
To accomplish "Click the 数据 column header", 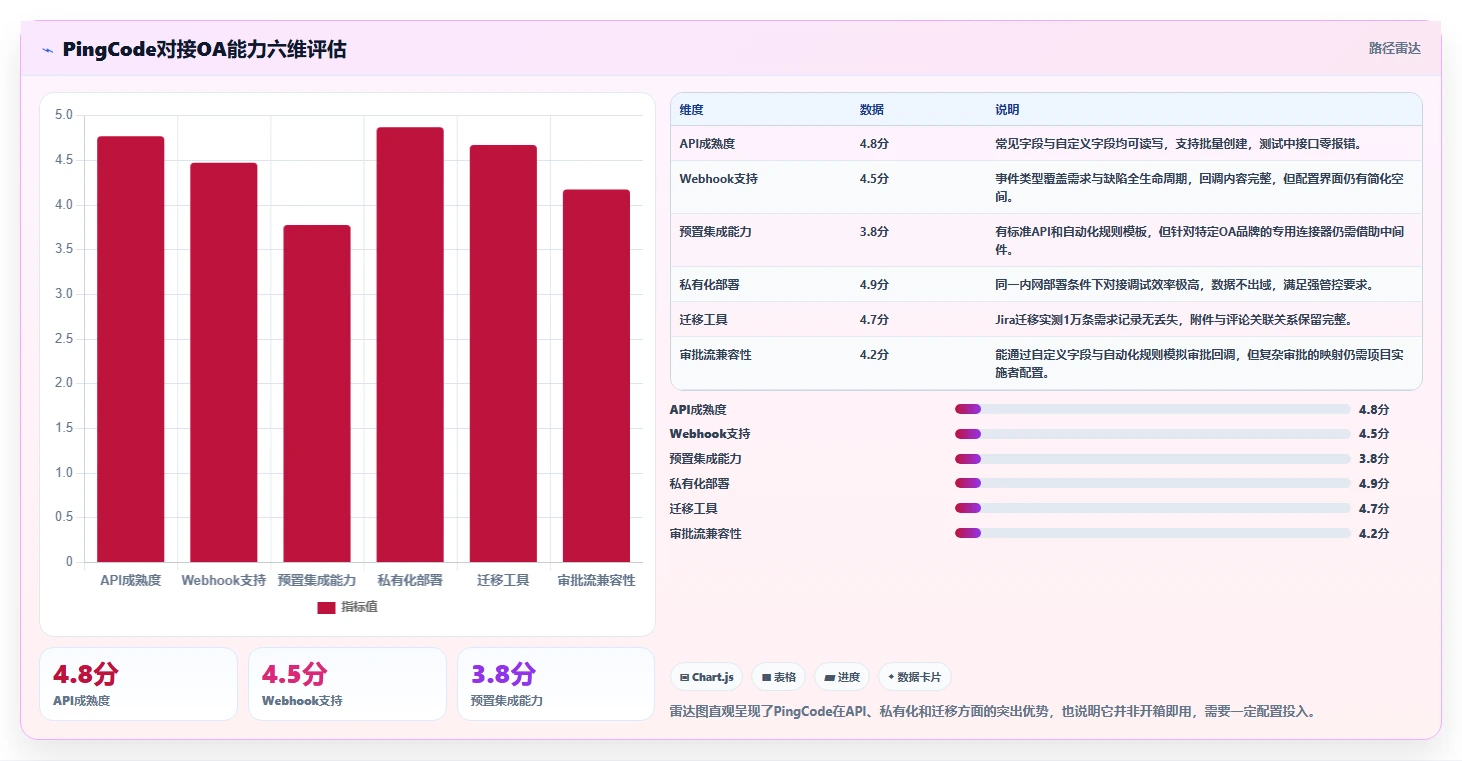I will pos(871,110).
